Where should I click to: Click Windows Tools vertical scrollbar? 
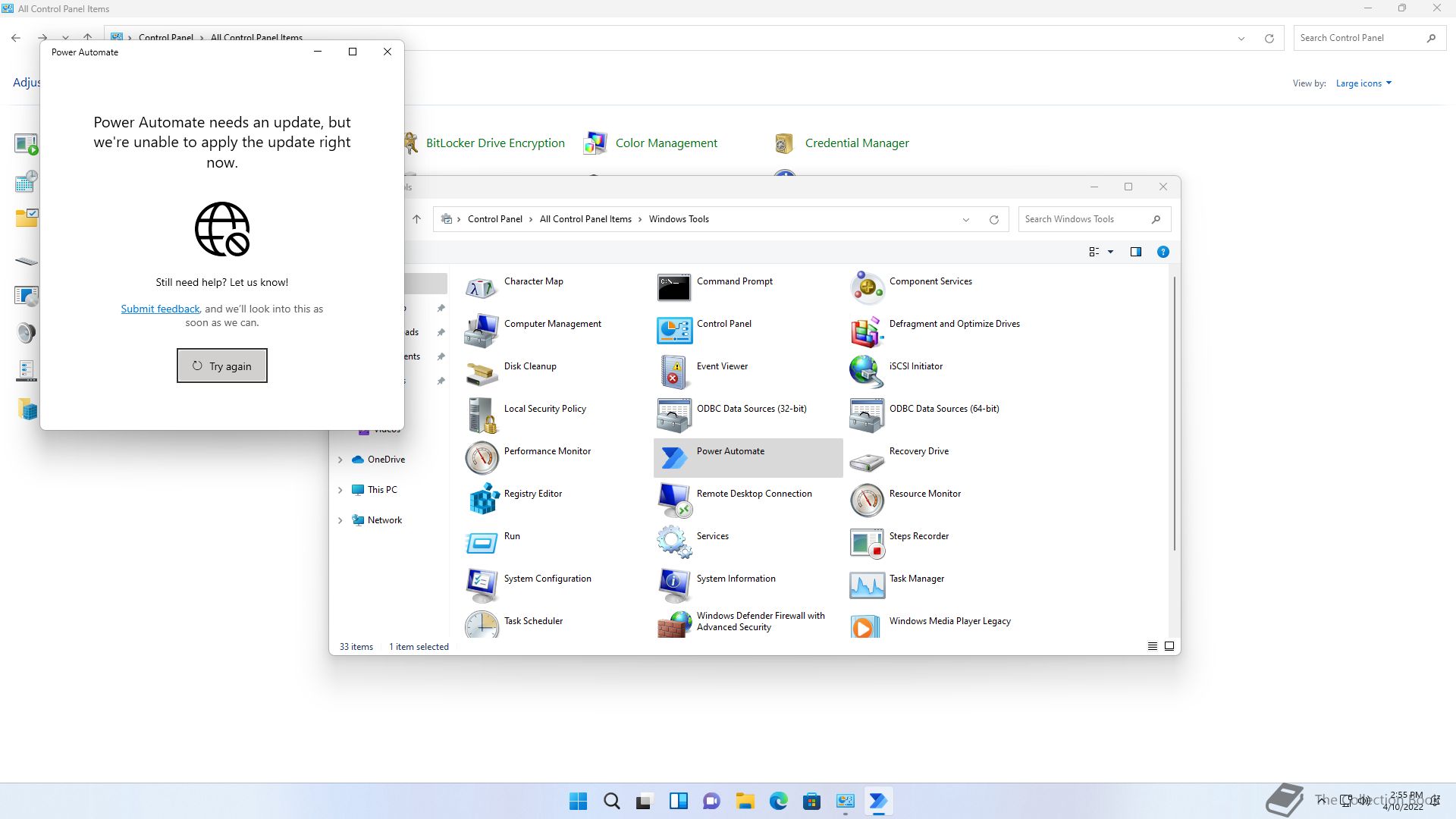[1175, 413]
